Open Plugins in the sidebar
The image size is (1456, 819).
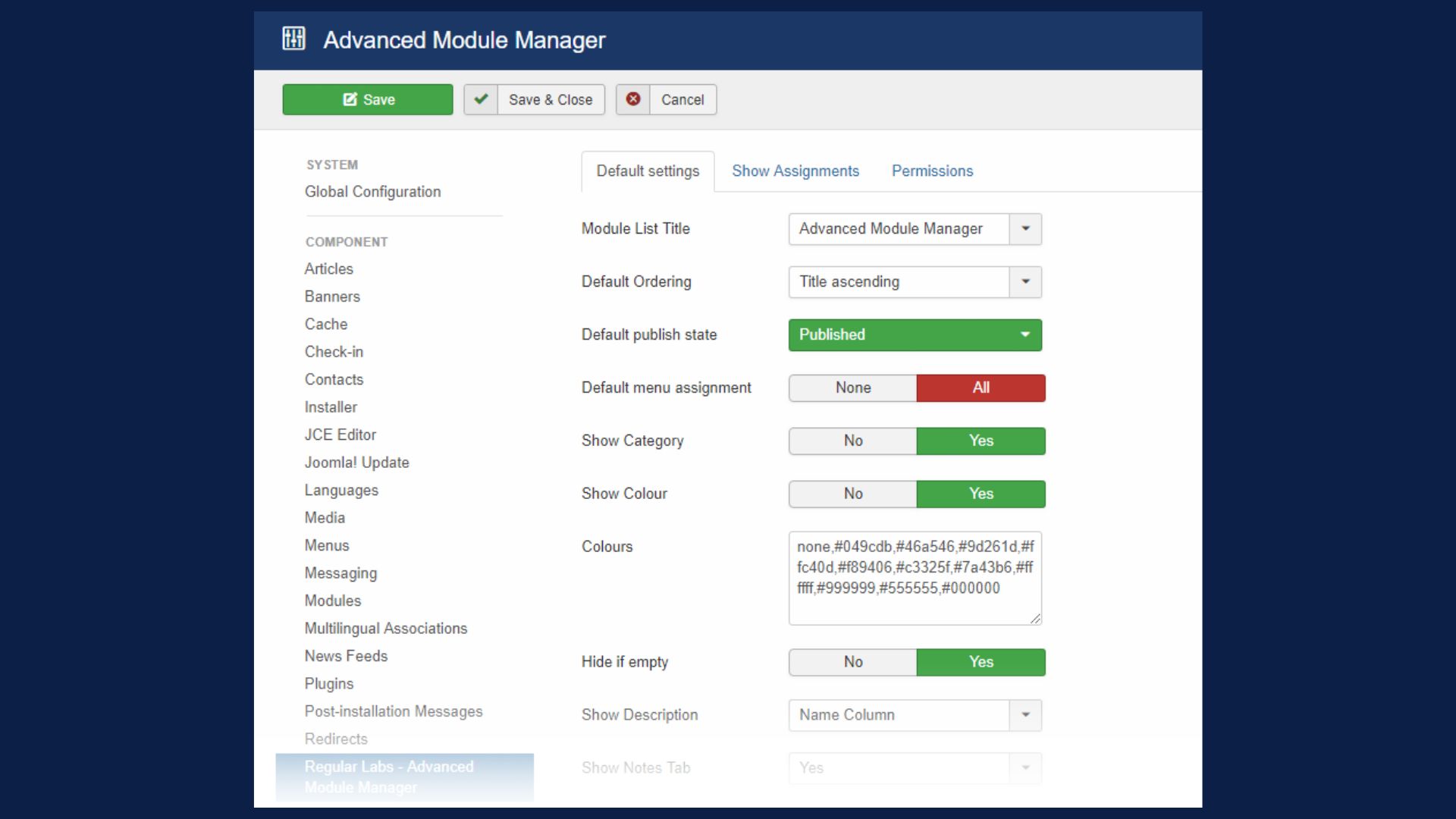tap(329, 684)
